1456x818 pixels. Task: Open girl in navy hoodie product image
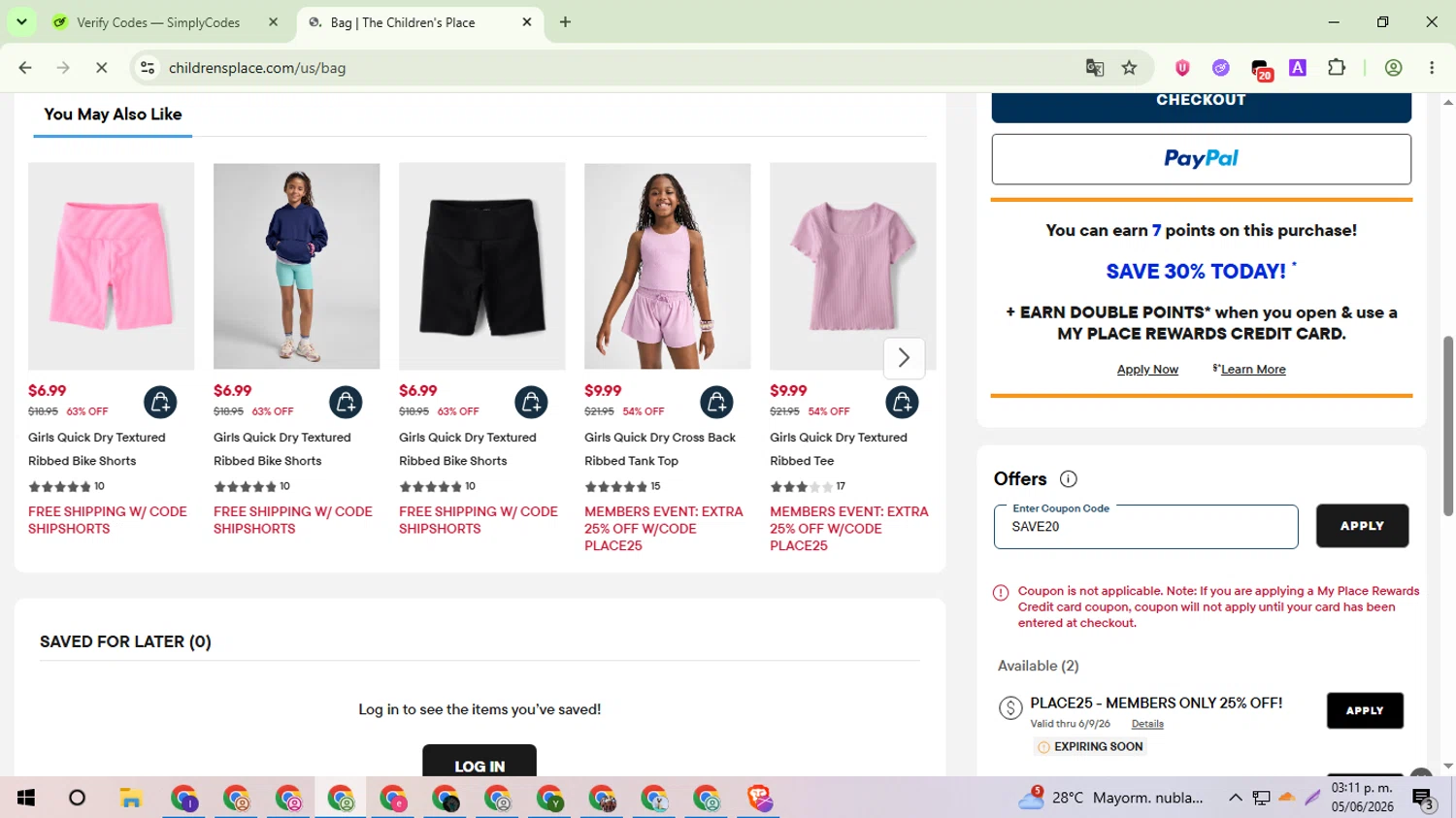pyautogui.click(x=296, y=266)
